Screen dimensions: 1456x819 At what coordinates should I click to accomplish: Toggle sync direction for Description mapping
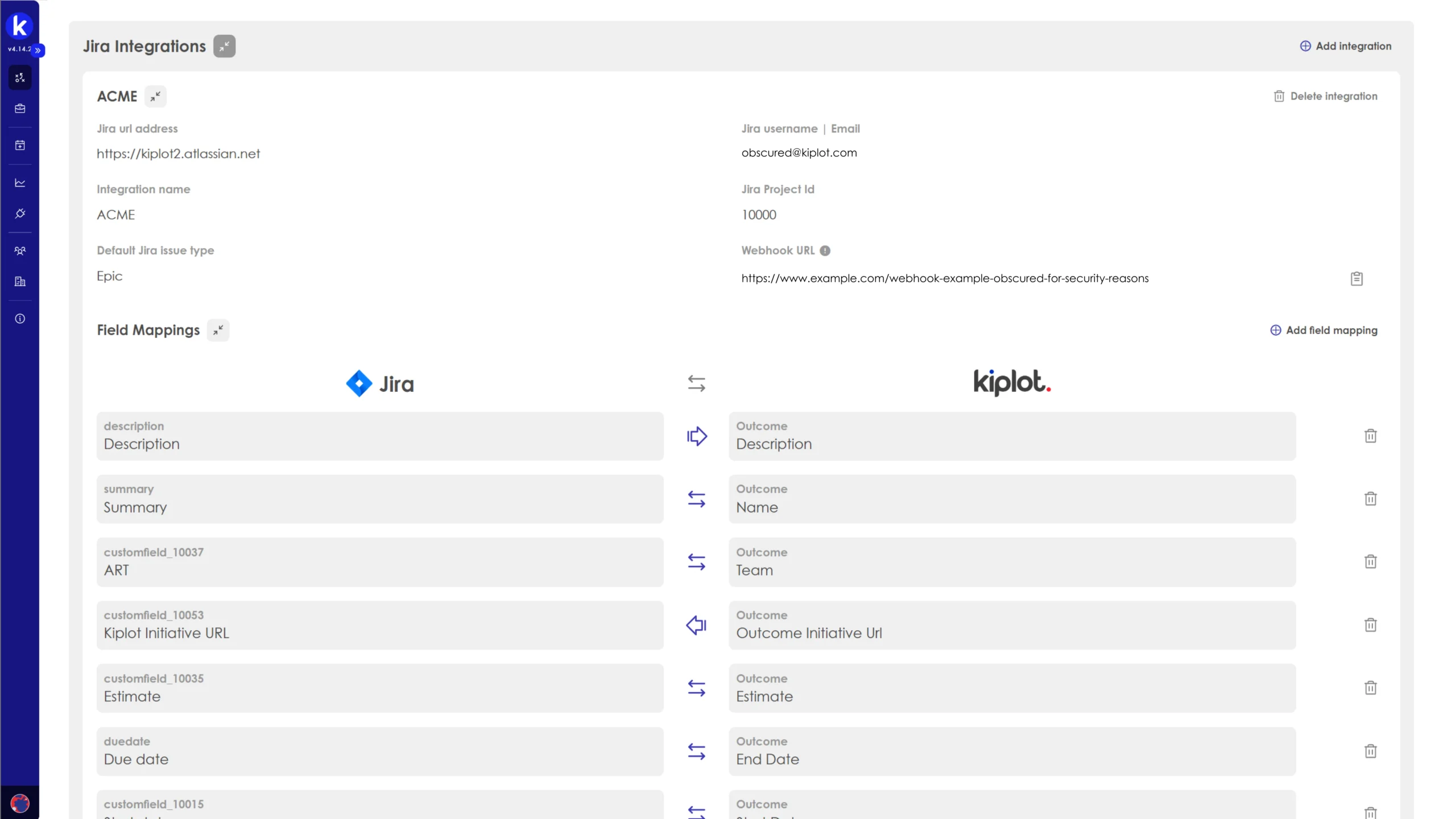(696, 436)
